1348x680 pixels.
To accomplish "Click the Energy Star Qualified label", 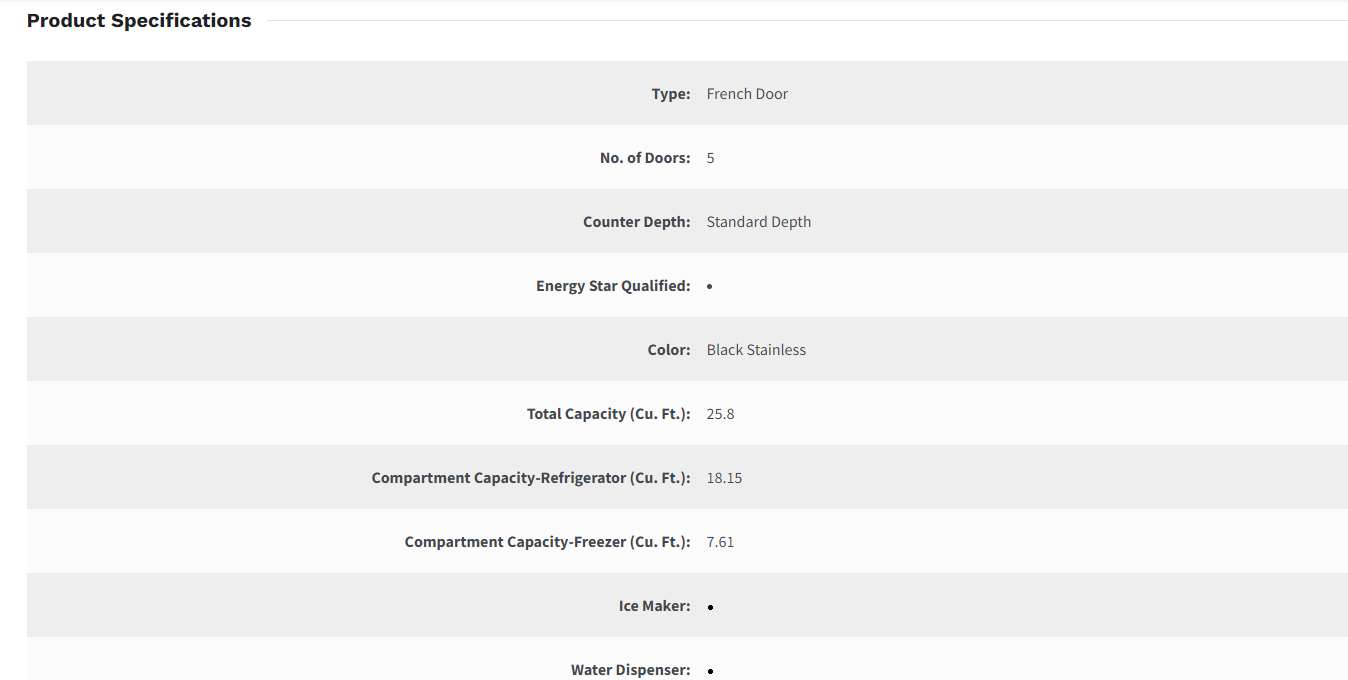I will tap(612, 286).
